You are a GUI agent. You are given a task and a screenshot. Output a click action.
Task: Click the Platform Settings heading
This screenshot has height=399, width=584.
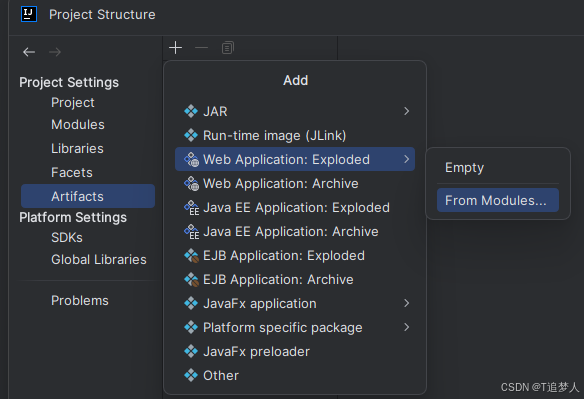point(73,217)
